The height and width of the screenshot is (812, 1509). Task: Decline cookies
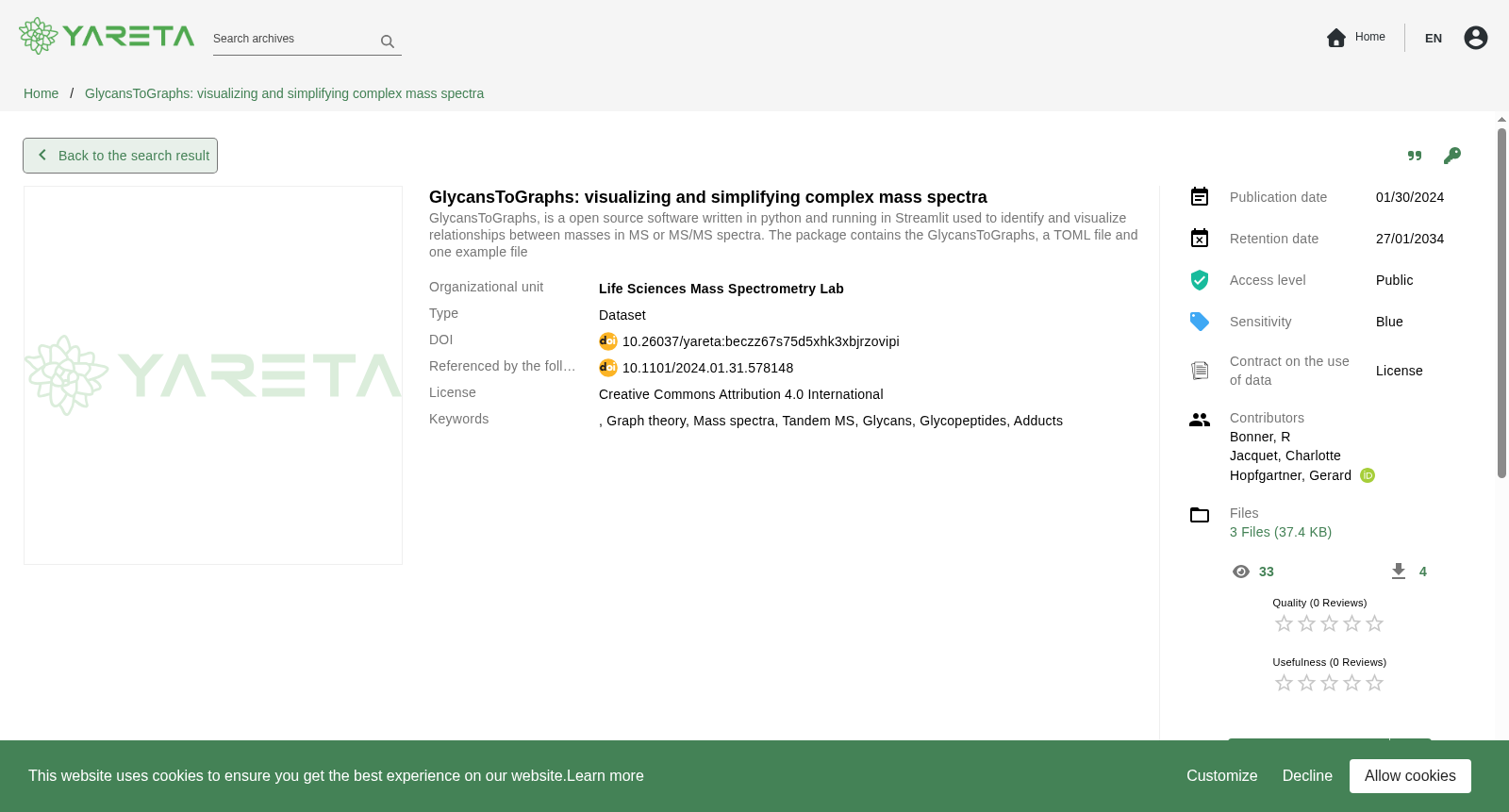[1307, 775]
